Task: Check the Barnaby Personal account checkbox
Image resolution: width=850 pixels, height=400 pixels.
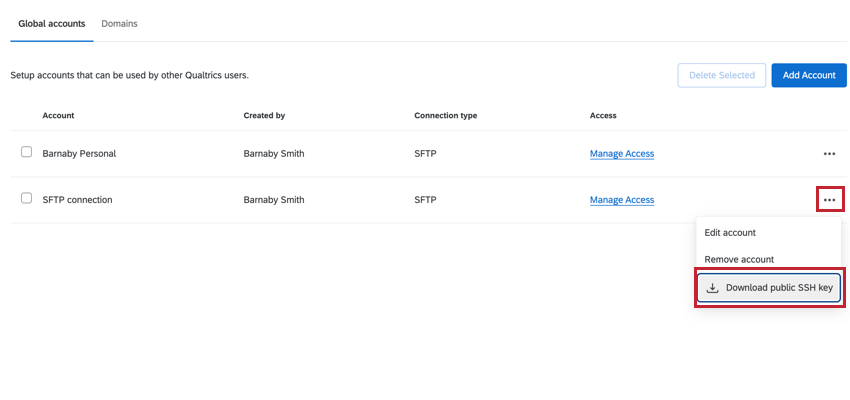Action: (26, 153)
